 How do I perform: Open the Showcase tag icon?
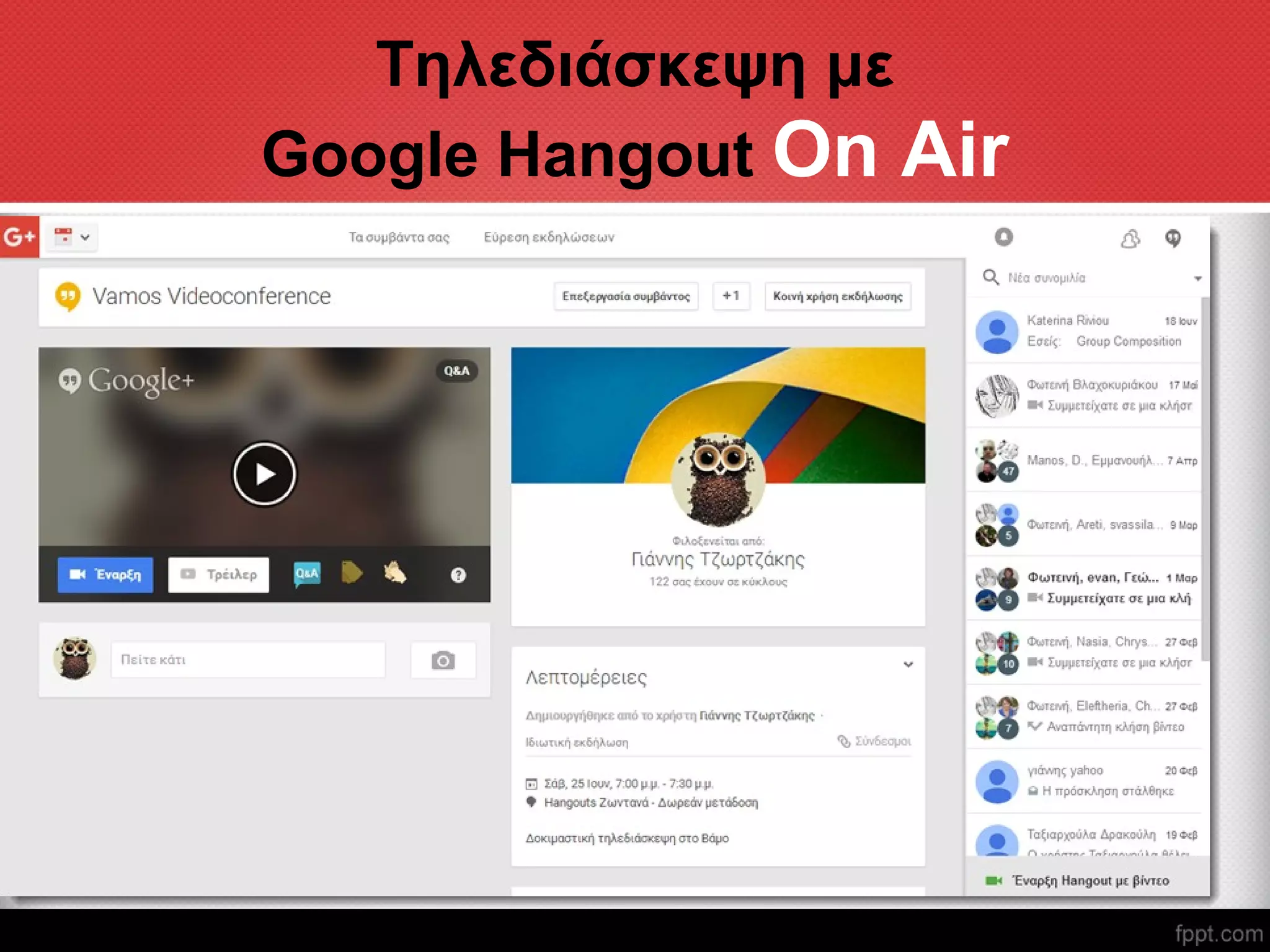point(352,573)
